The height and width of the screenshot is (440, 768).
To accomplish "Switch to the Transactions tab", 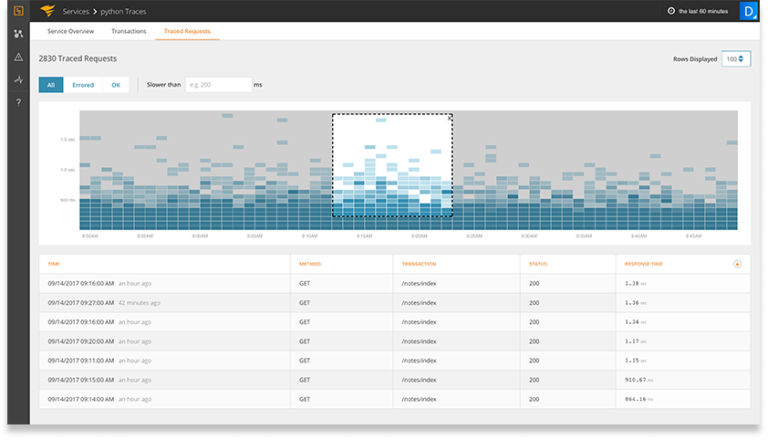I will 128,32.
